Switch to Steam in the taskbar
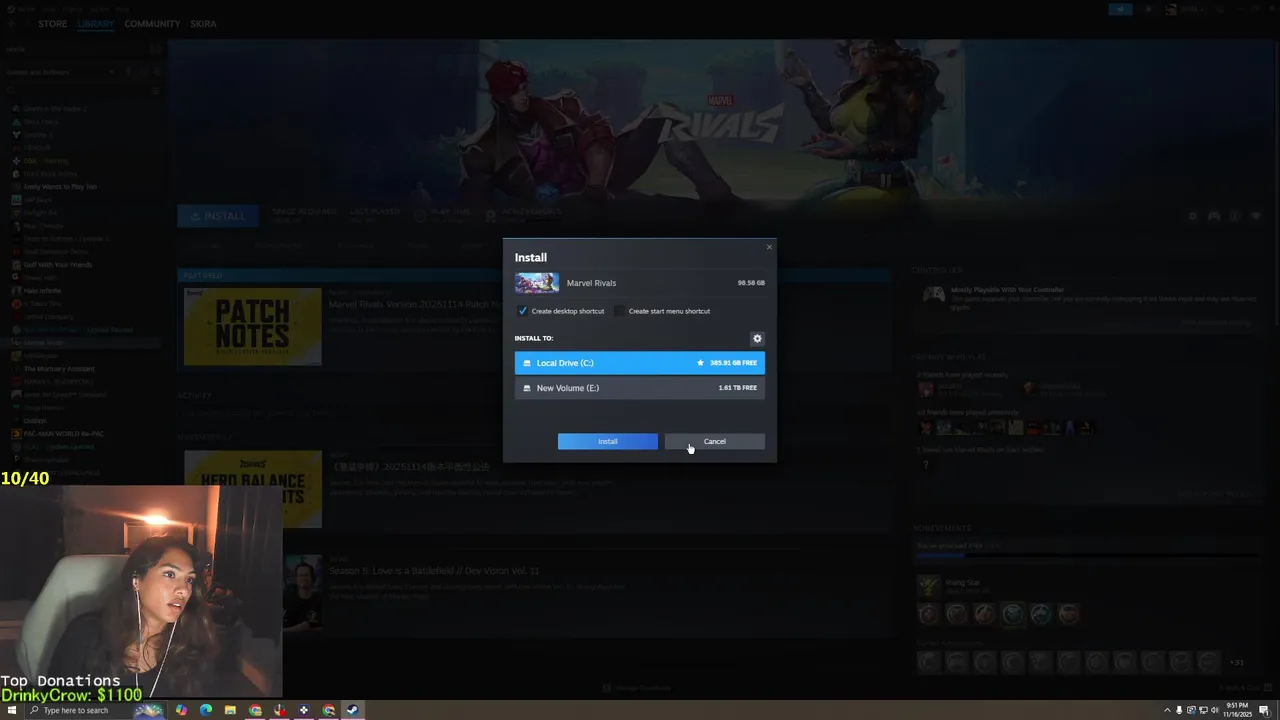The height and width of the screenshot is (720, 1280). coord(352,710)
